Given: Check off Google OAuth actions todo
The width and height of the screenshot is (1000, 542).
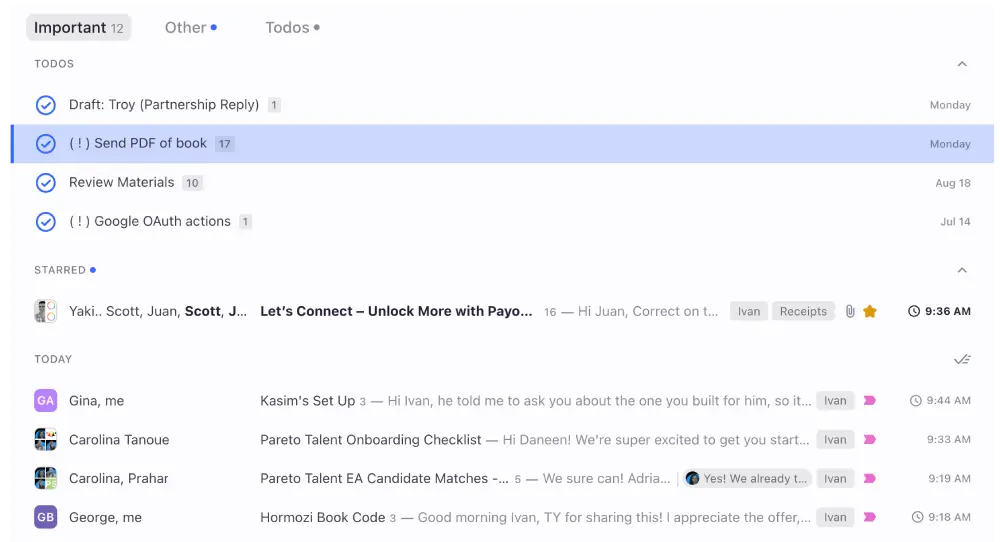Looking at the screenshot, I should click(45, 221).
